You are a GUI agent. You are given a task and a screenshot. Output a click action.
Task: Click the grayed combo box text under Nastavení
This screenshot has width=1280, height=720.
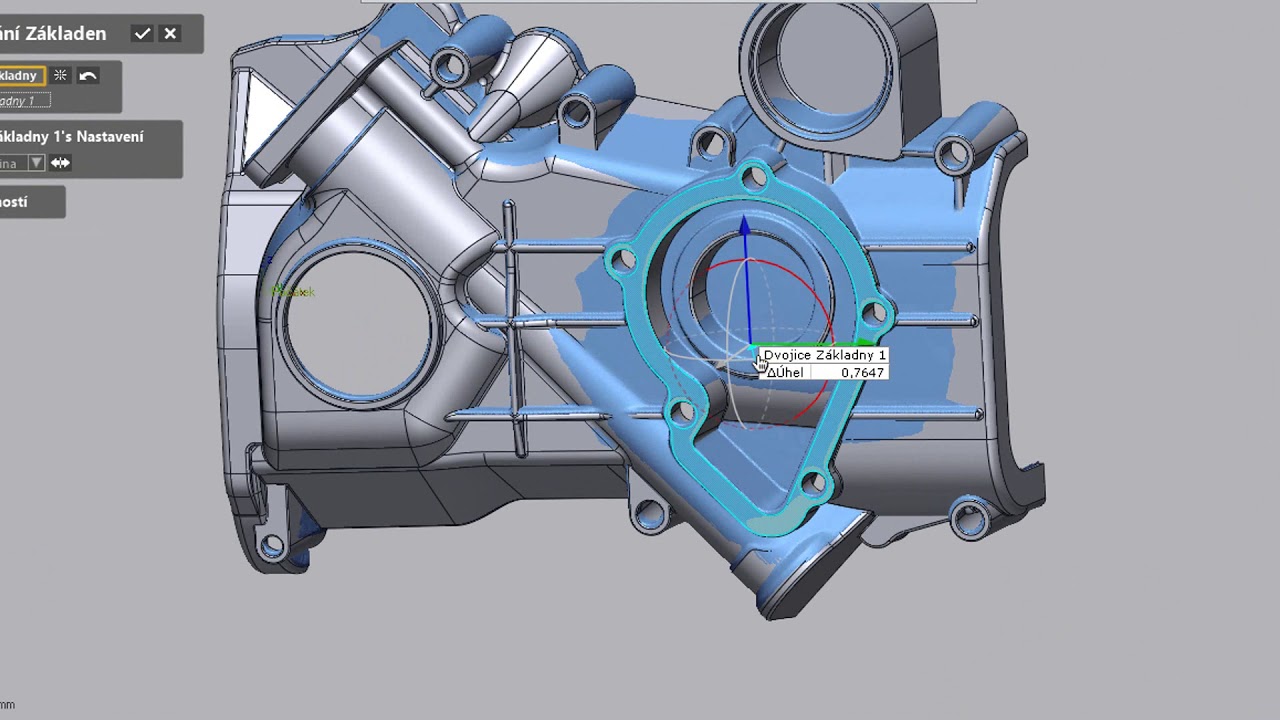coord(10,163)
